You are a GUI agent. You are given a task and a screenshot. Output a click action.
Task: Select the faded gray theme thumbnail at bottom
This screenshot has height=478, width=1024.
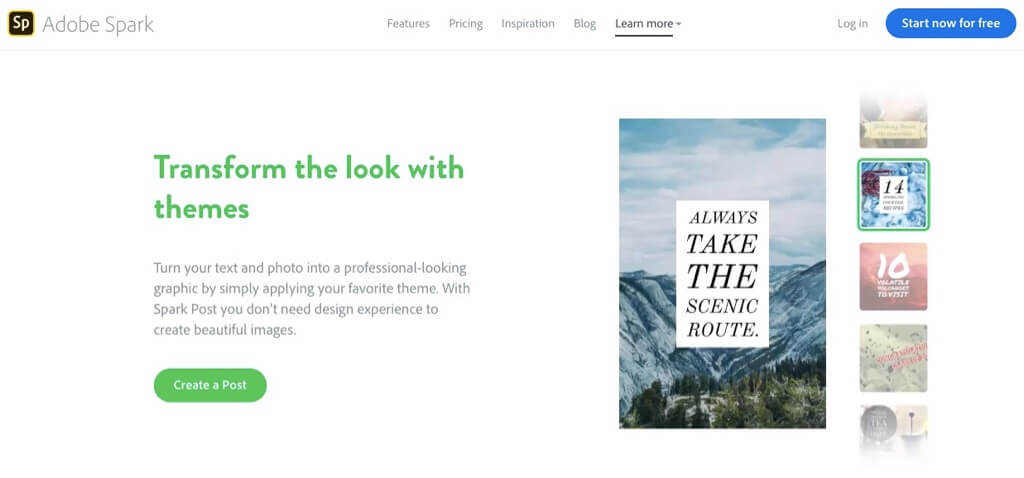893,428
